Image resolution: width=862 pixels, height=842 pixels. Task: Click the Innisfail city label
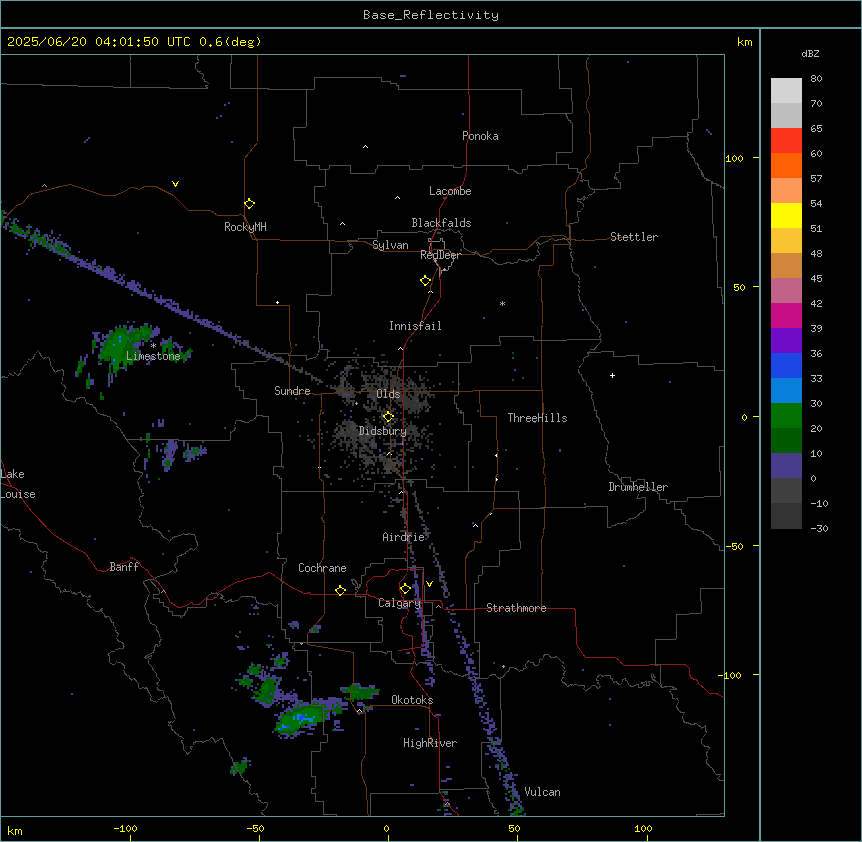point(415,326)
